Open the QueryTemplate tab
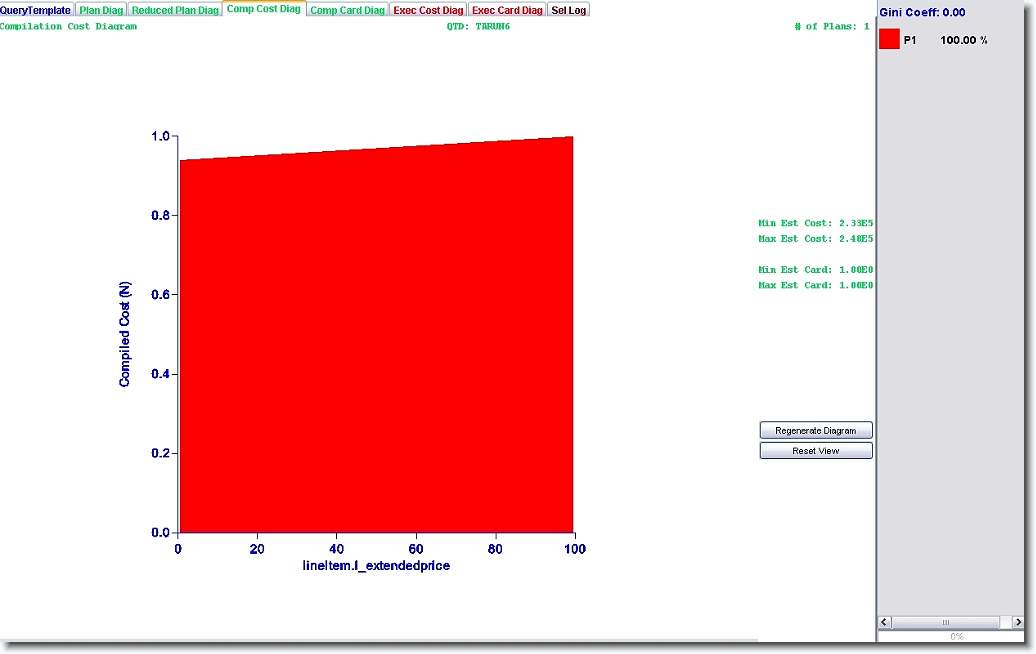 [x=36, y=10]
